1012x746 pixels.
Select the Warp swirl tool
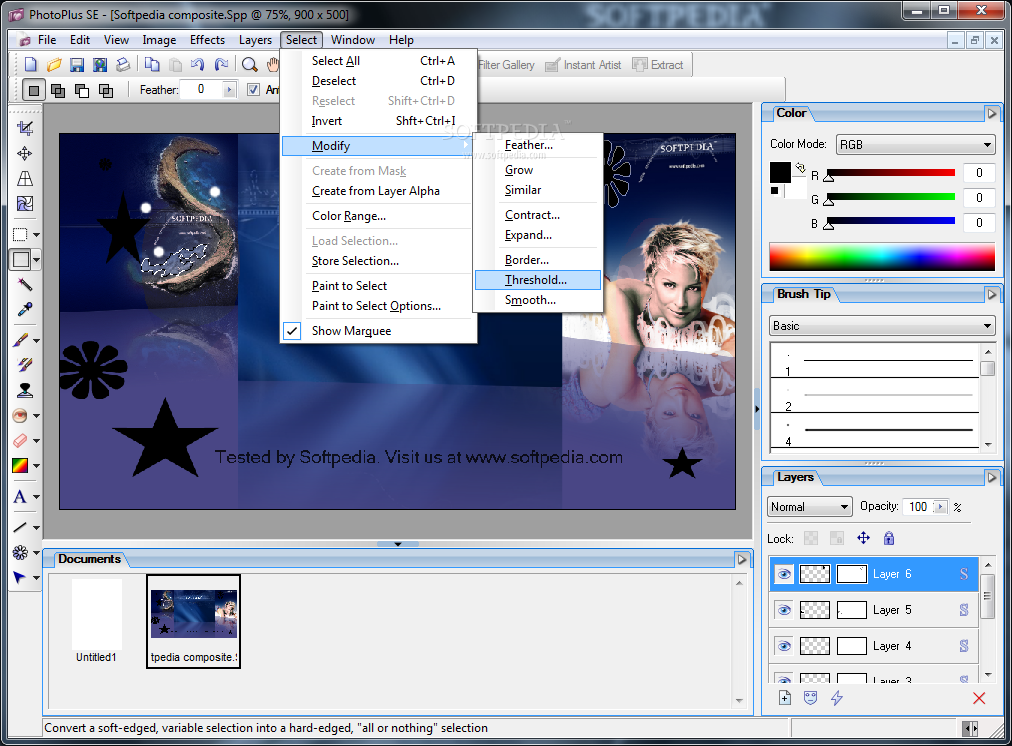tap(25, 204)
